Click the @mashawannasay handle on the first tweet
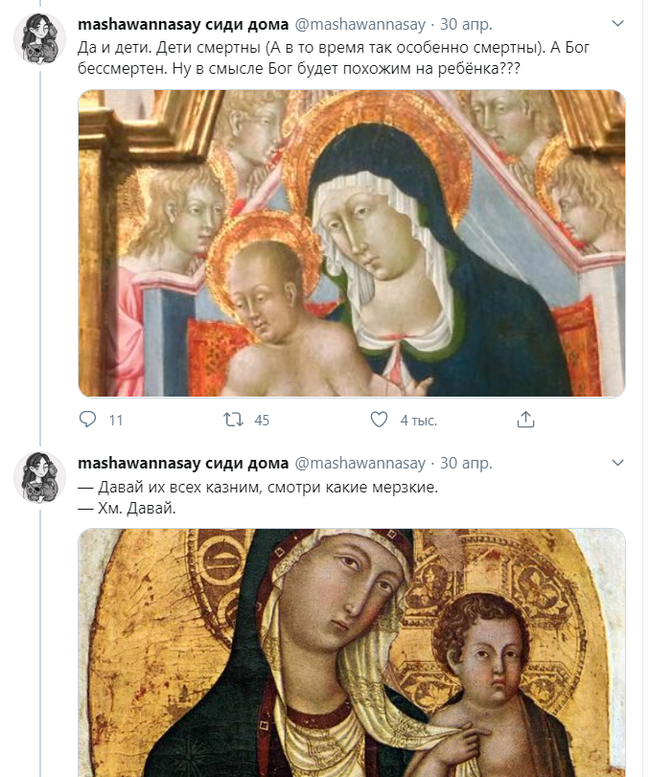The image size is (650, 777). [360, 22]
